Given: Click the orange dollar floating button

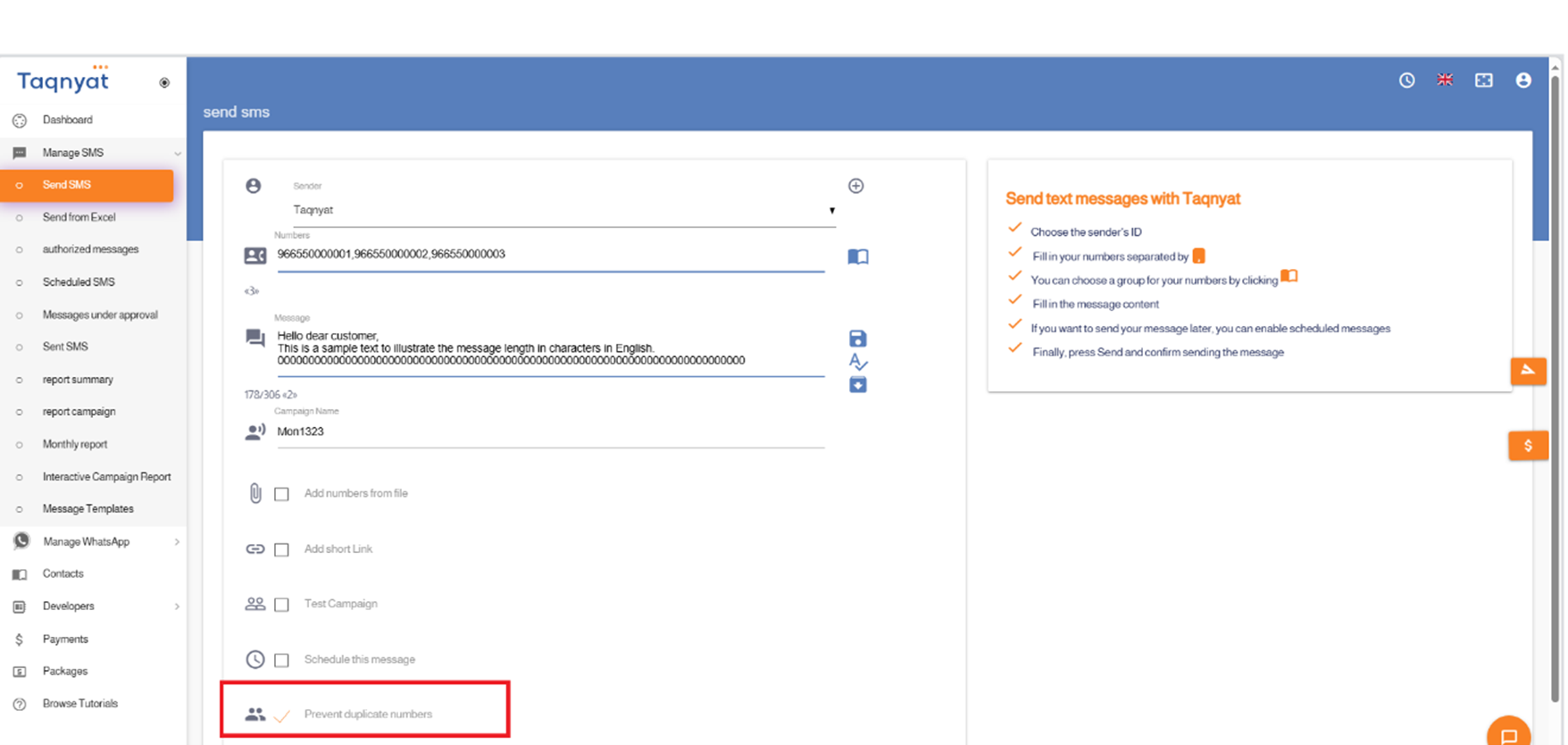Looking at the screenshot, I should [x=1528, y=446].
